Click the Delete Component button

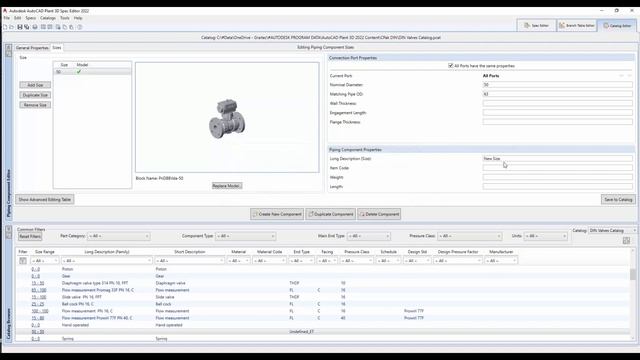click(379, 214)
